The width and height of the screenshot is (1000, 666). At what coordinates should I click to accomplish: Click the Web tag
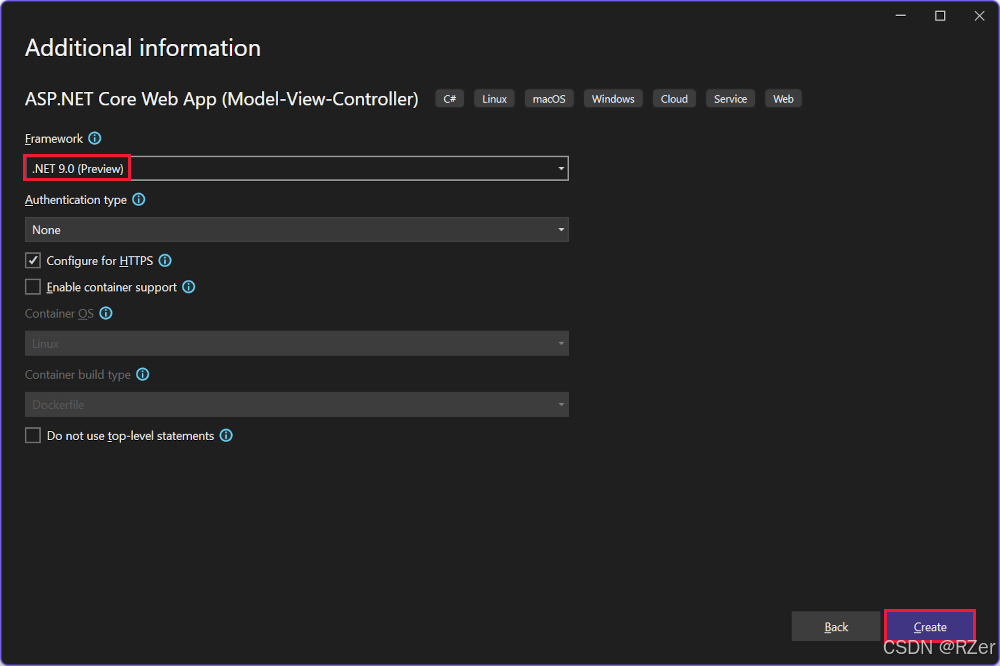tap(783, 99)
